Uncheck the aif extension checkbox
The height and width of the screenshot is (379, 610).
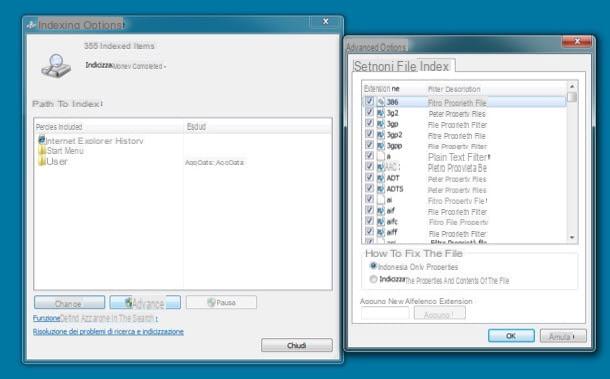click(x=369, y=210)
